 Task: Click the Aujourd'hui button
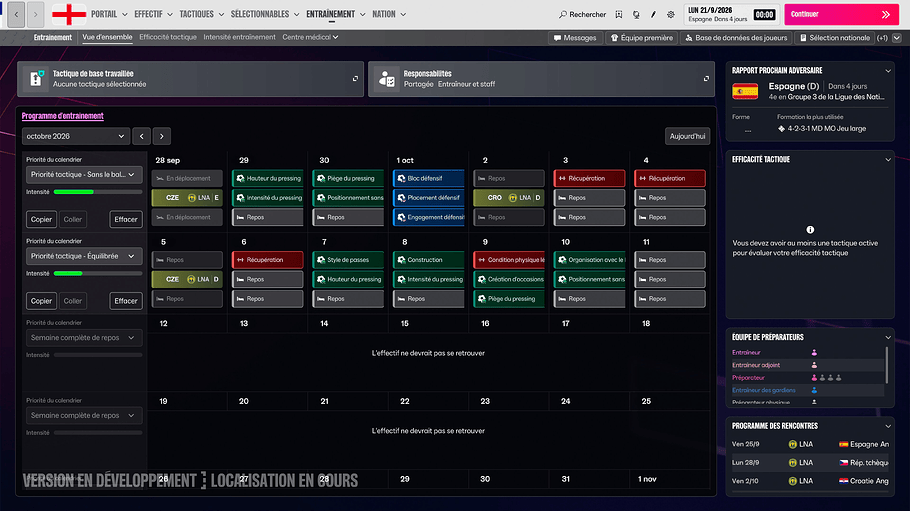(x=687, y=136)
